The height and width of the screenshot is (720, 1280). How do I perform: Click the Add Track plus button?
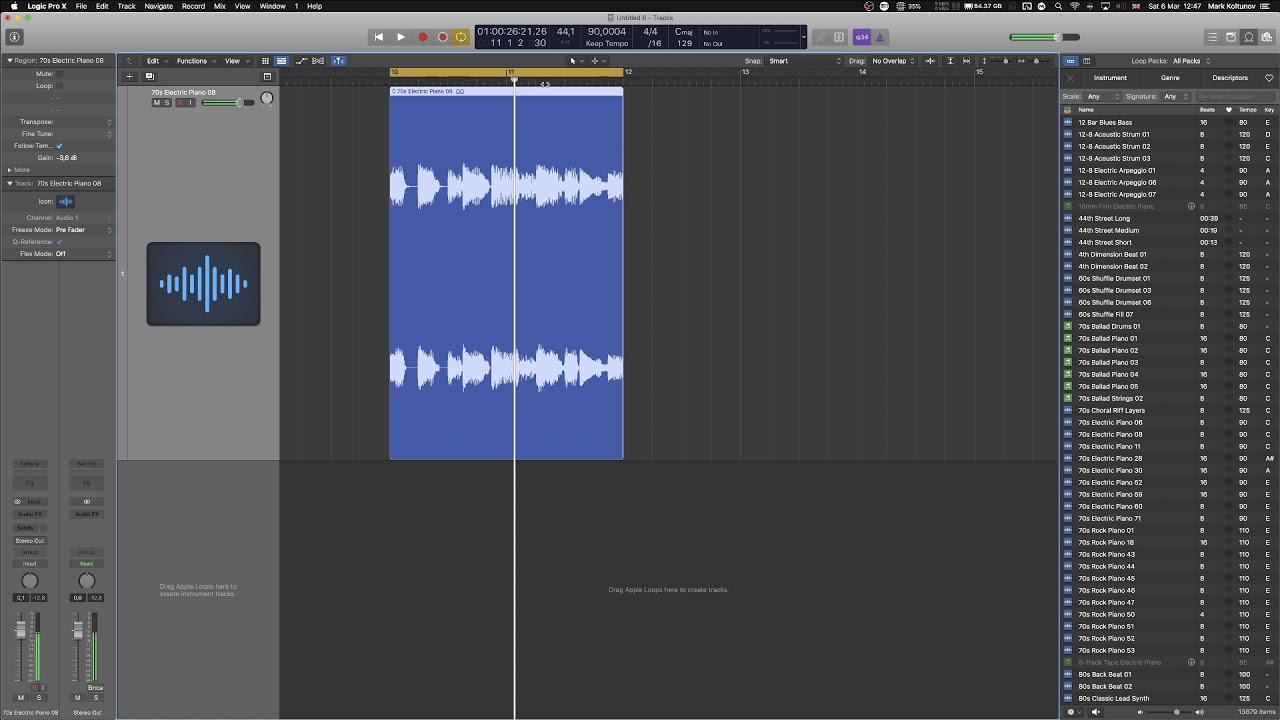point(129,76)
